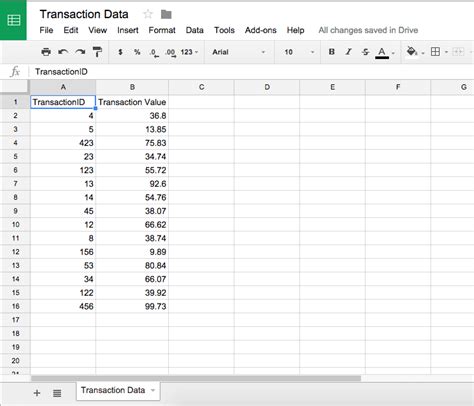Select cell containing 13.85
474x406 pixels.
pyautogui.click(x=132, y=129)
